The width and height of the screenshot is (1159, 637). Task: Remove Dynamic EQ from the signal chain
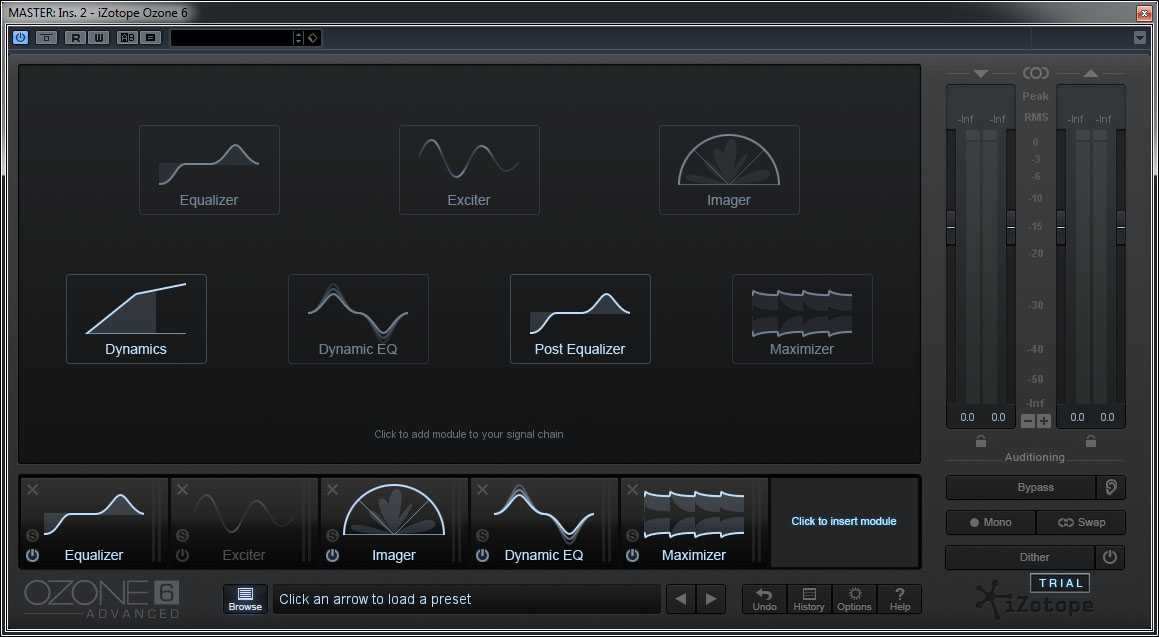[x=483, y=489]
